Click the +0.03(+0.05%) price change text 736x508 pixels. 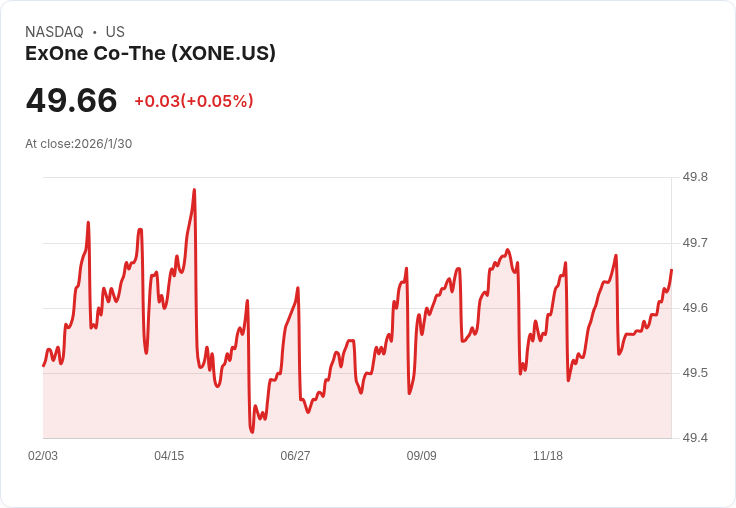click(x=193, y=101)
